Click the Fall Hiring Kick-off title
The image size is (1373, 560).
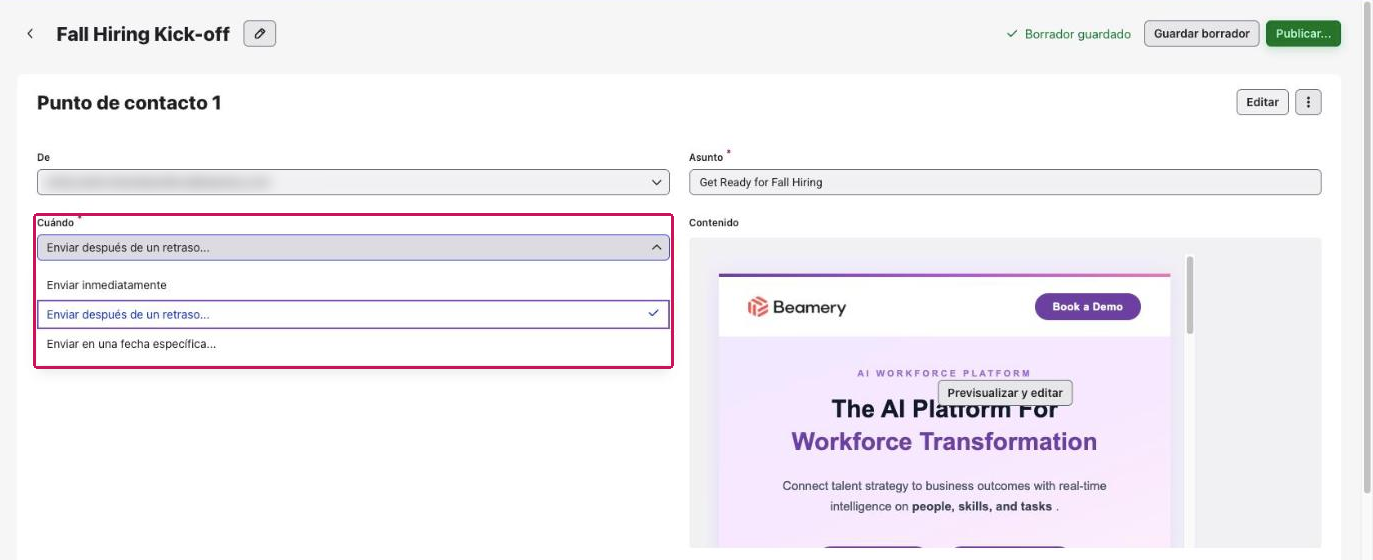point(143,34)
